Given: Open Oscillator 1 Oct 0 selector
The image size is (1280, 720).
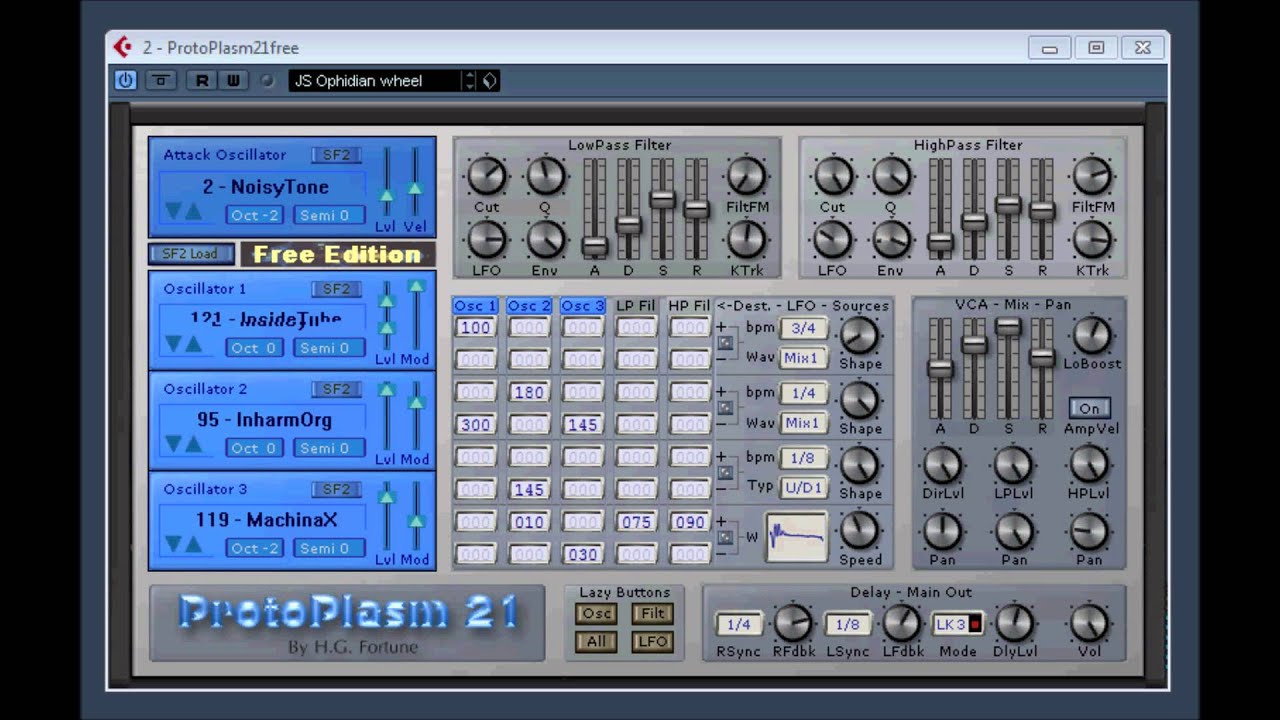Looking at the screenshot, I should coord(255,348).
